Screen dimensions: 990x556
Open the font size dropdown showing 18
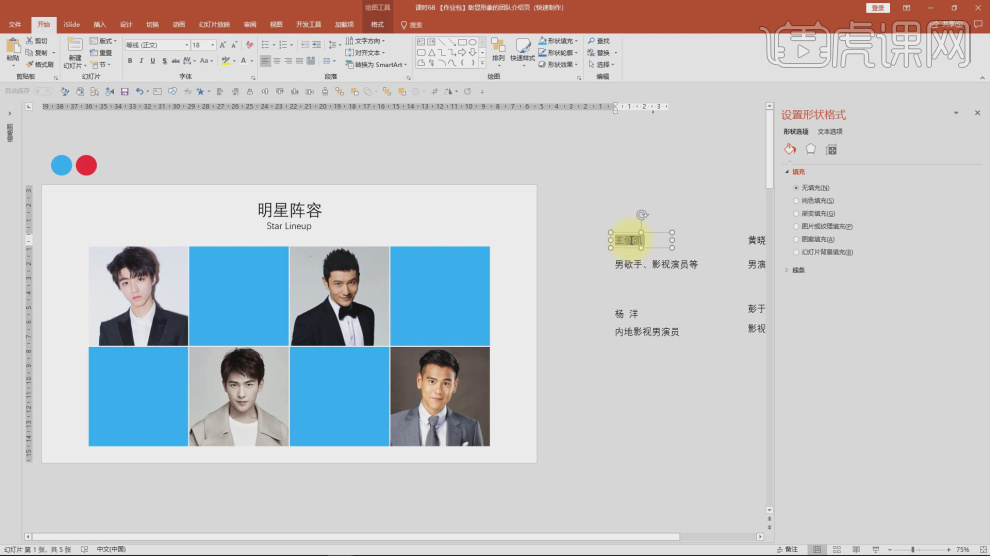click(212, 45)
